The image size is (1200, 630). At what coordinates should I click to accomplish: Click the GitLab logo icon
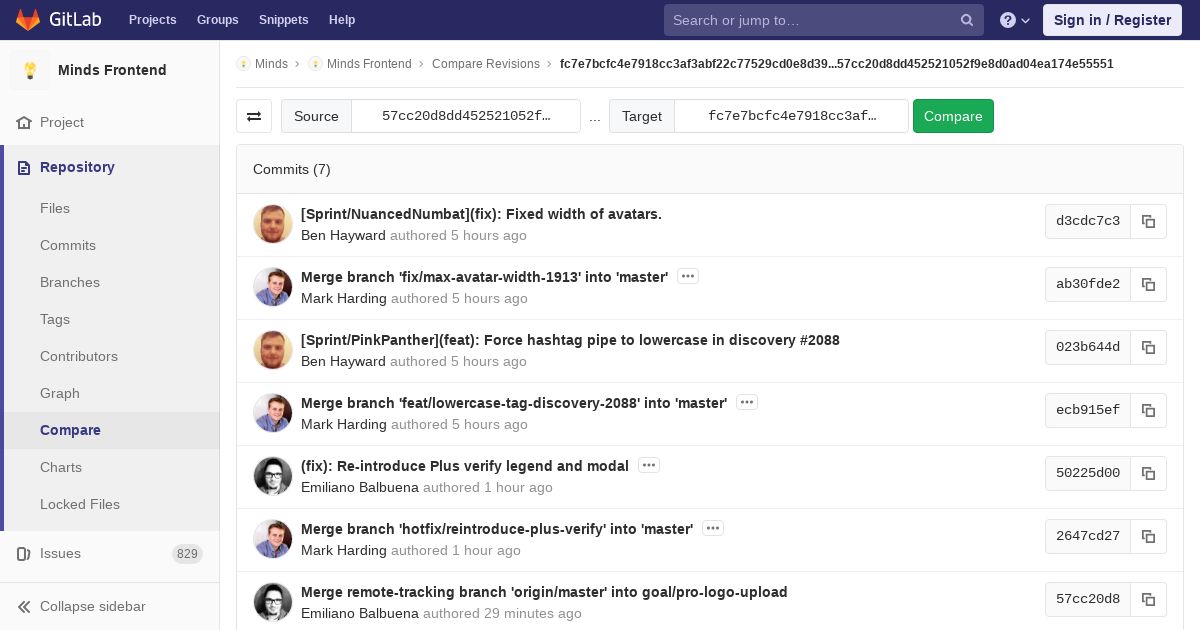click(28, 19)
